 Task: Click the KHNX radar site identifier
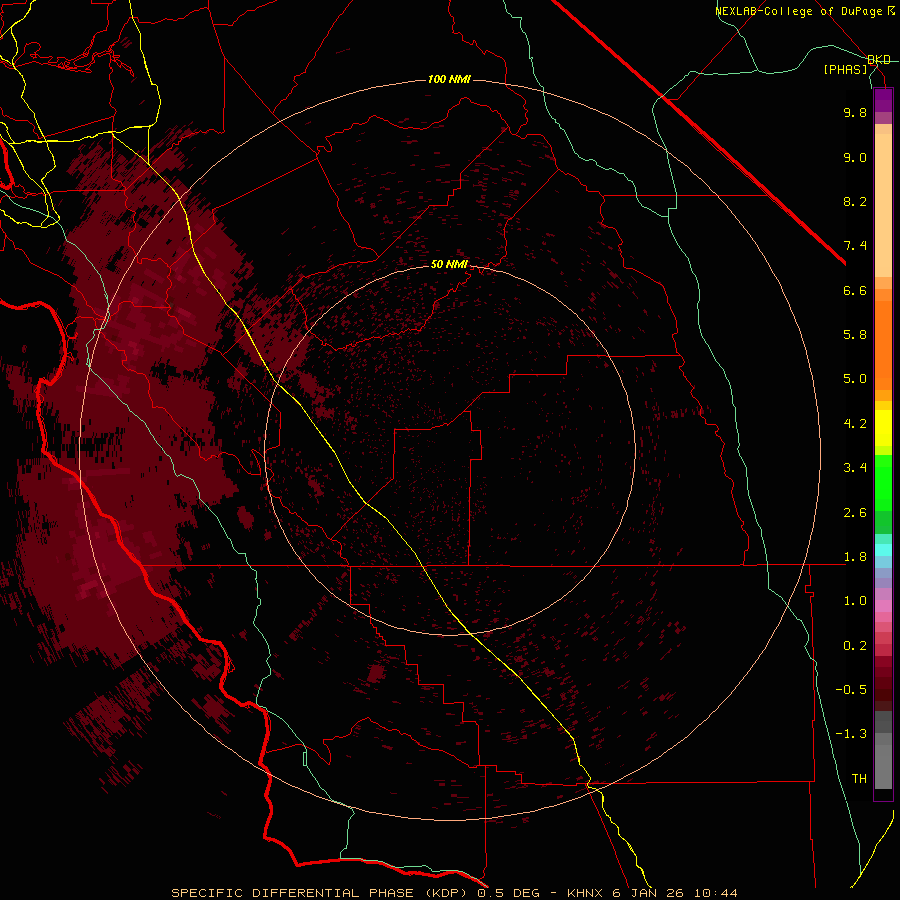(x=585, y=893)
